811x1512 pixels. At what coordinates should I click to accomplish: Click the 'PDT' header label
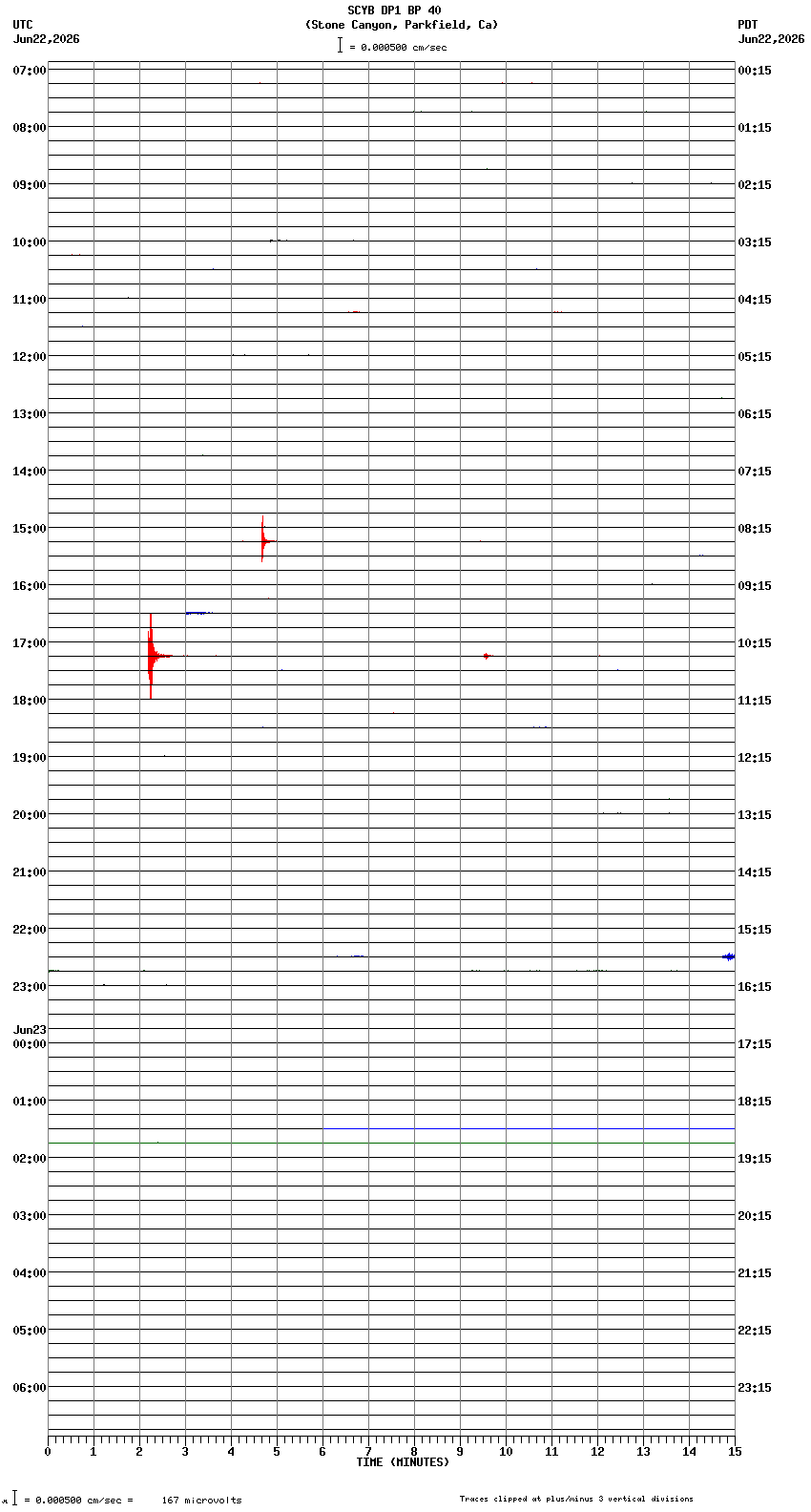(x=748, y=25)
